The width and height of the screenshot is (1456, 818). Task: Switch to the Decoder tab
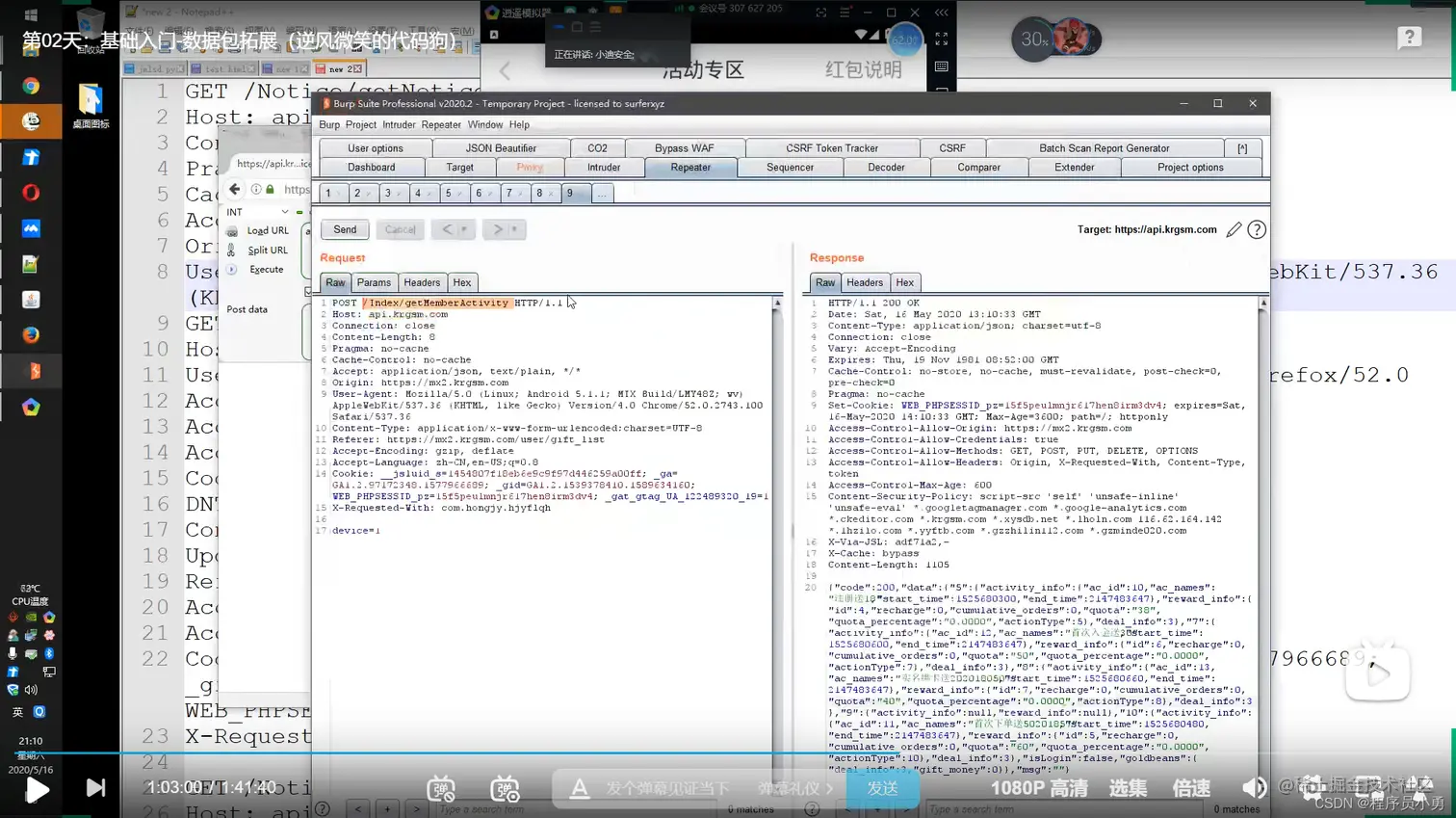click(x=886, y=168)
